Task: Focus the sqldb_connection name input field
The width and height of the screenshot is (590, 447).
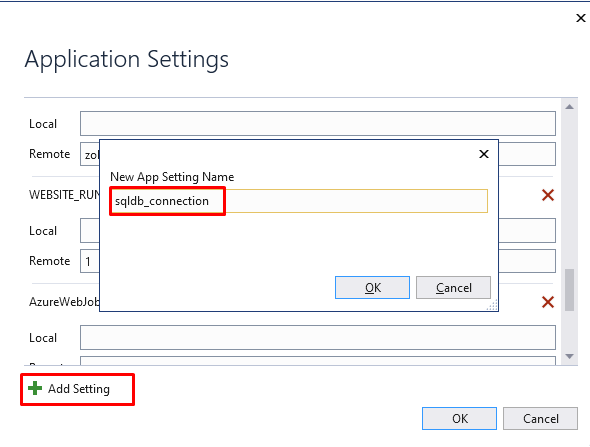Action: coord(299,201)
